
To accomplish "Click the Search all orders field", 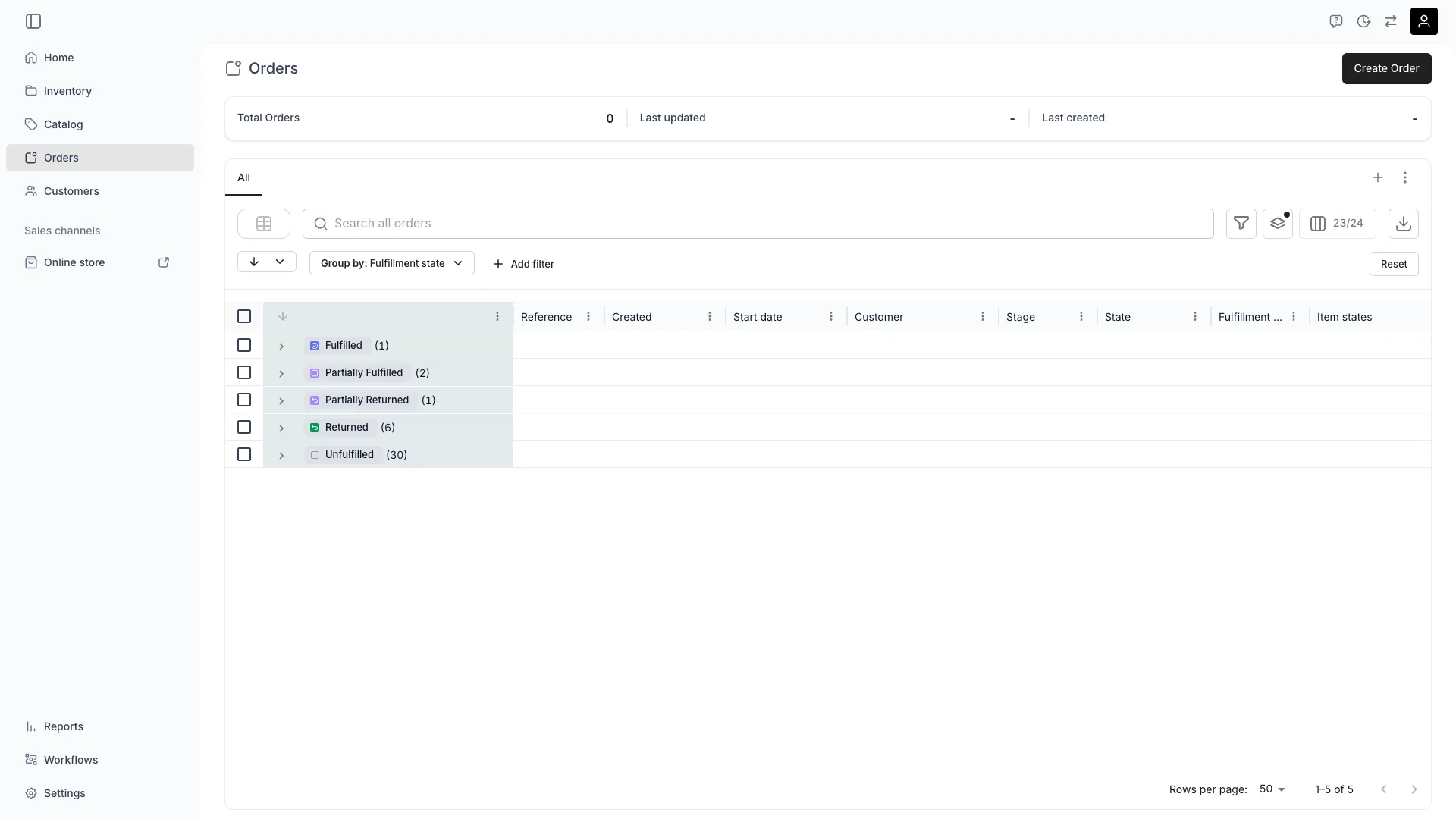I will click(x=758, y=224).
